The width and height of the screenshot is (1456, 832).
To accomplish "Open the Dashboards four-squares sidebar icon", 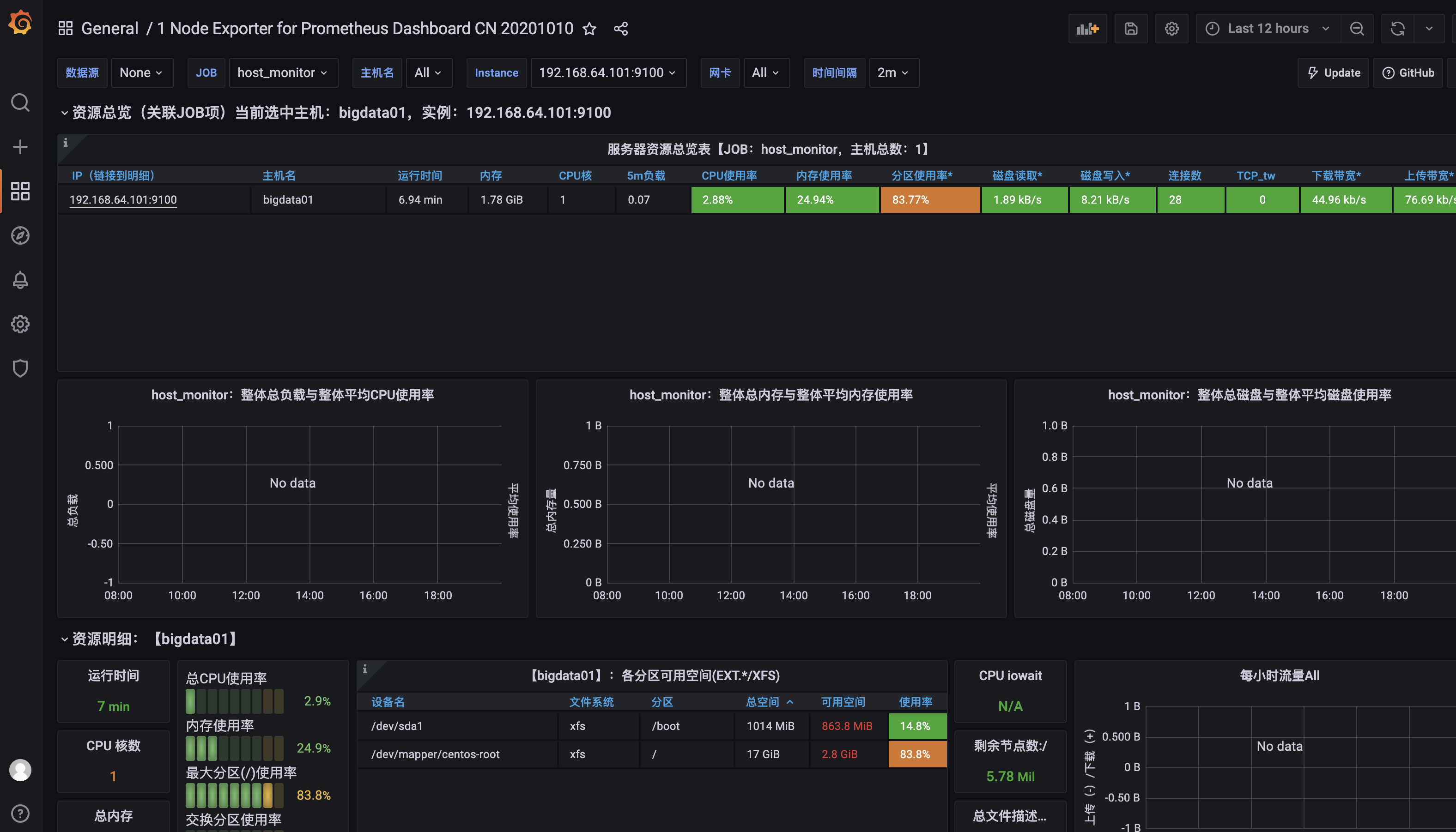I will click(x=21, y=191).
